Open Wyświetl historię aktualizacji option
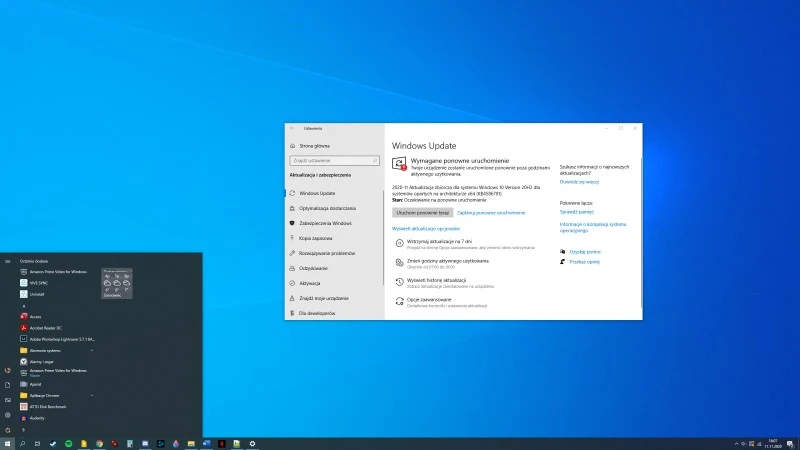The image size is (800, 450). point(450,283)
